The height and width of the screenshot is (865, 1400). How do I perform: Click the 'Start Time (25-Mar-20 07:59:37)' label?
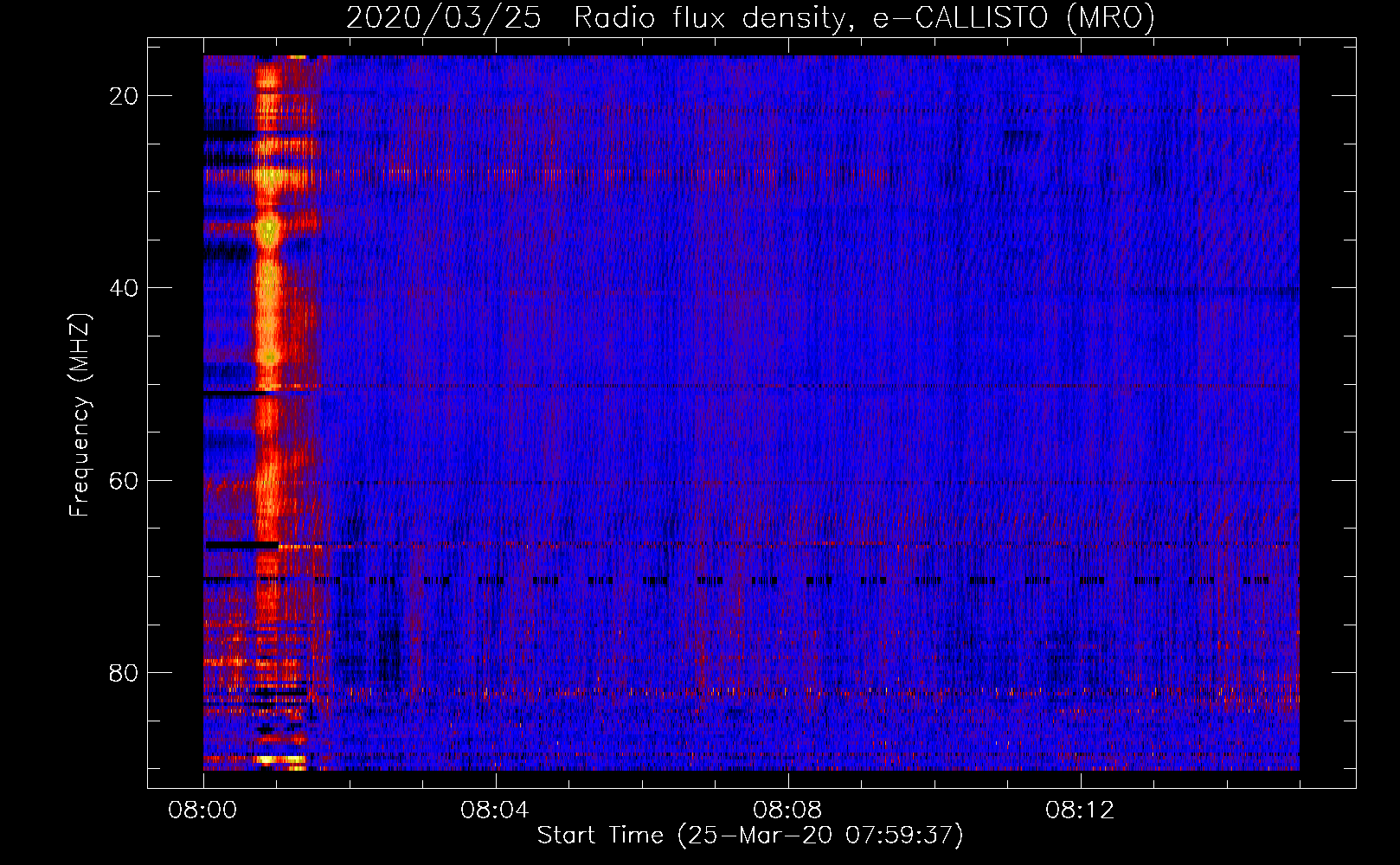pos(750,836)
